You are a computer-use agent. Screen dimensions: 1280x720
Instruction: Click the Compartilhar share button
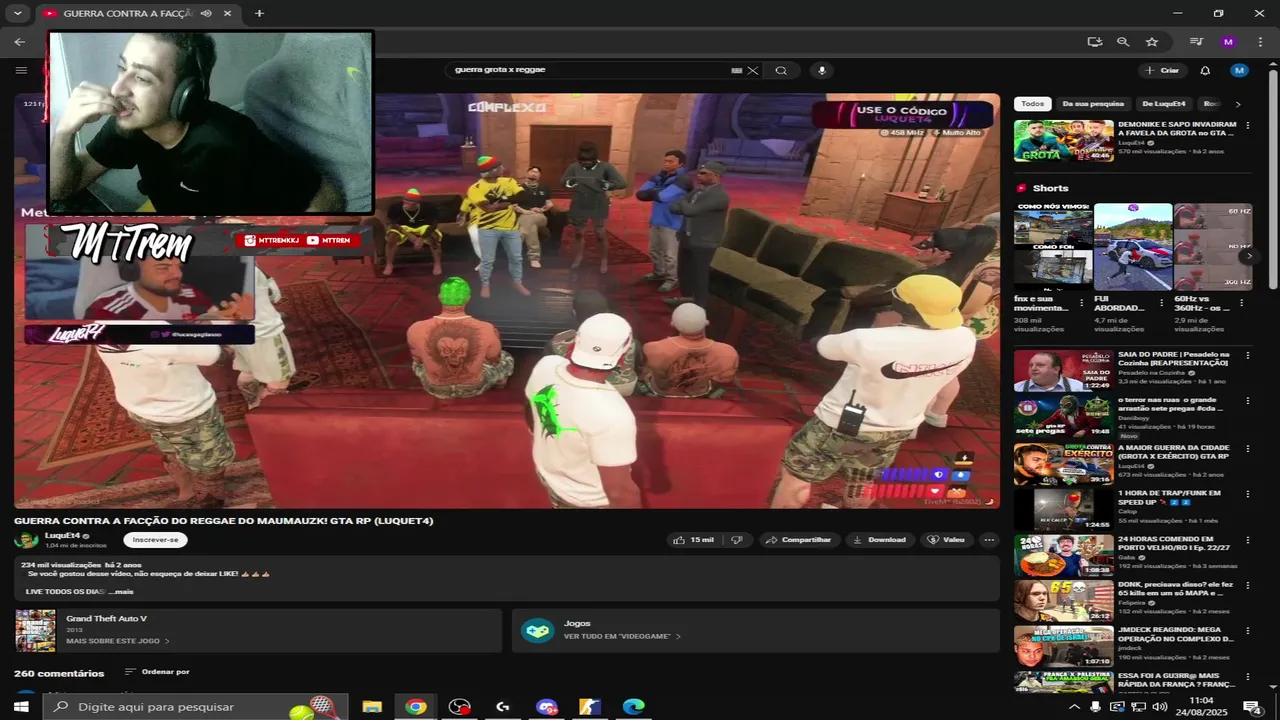click(x=798, y=539)
